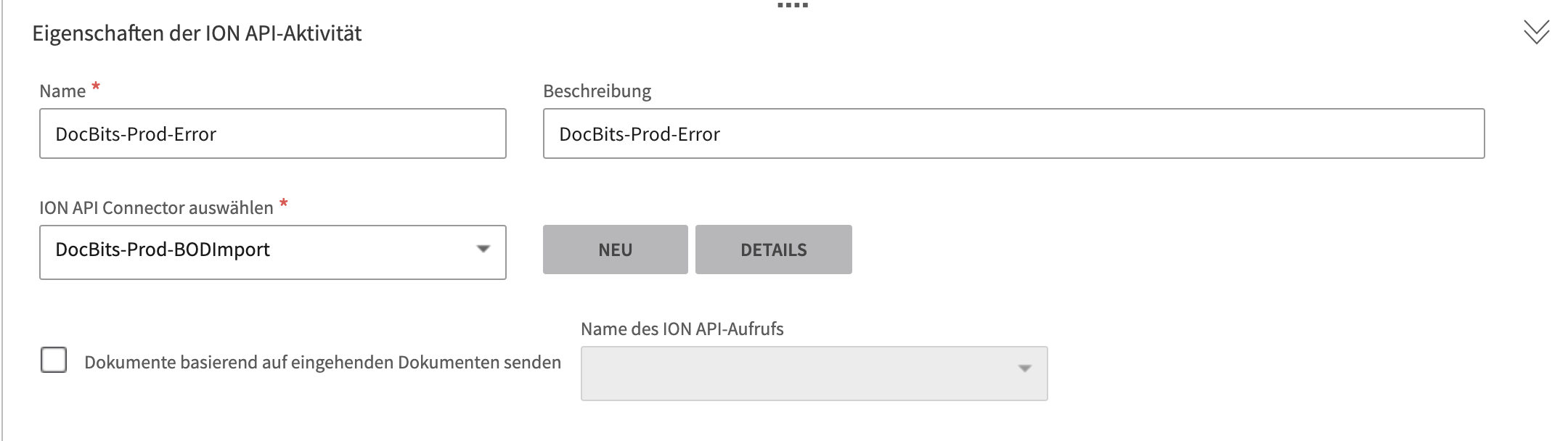Click the 'Name' field label
This screenshot has width=1568, height=441.
[62, 91]
